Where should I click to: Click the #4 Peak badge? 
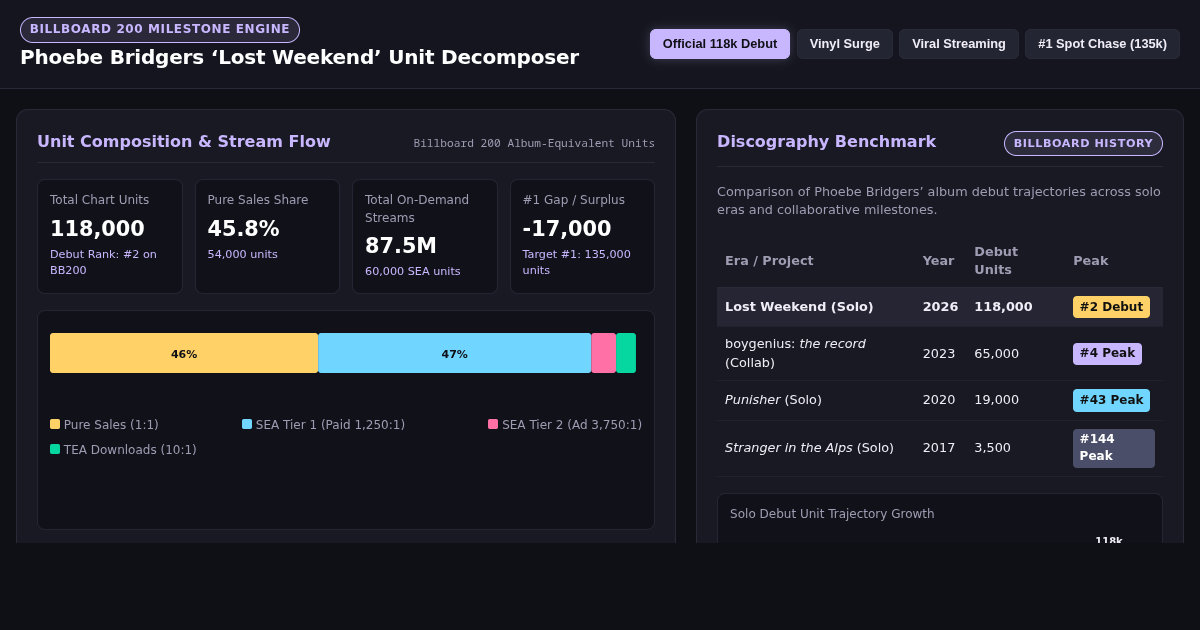click(x=1107, y=354)
